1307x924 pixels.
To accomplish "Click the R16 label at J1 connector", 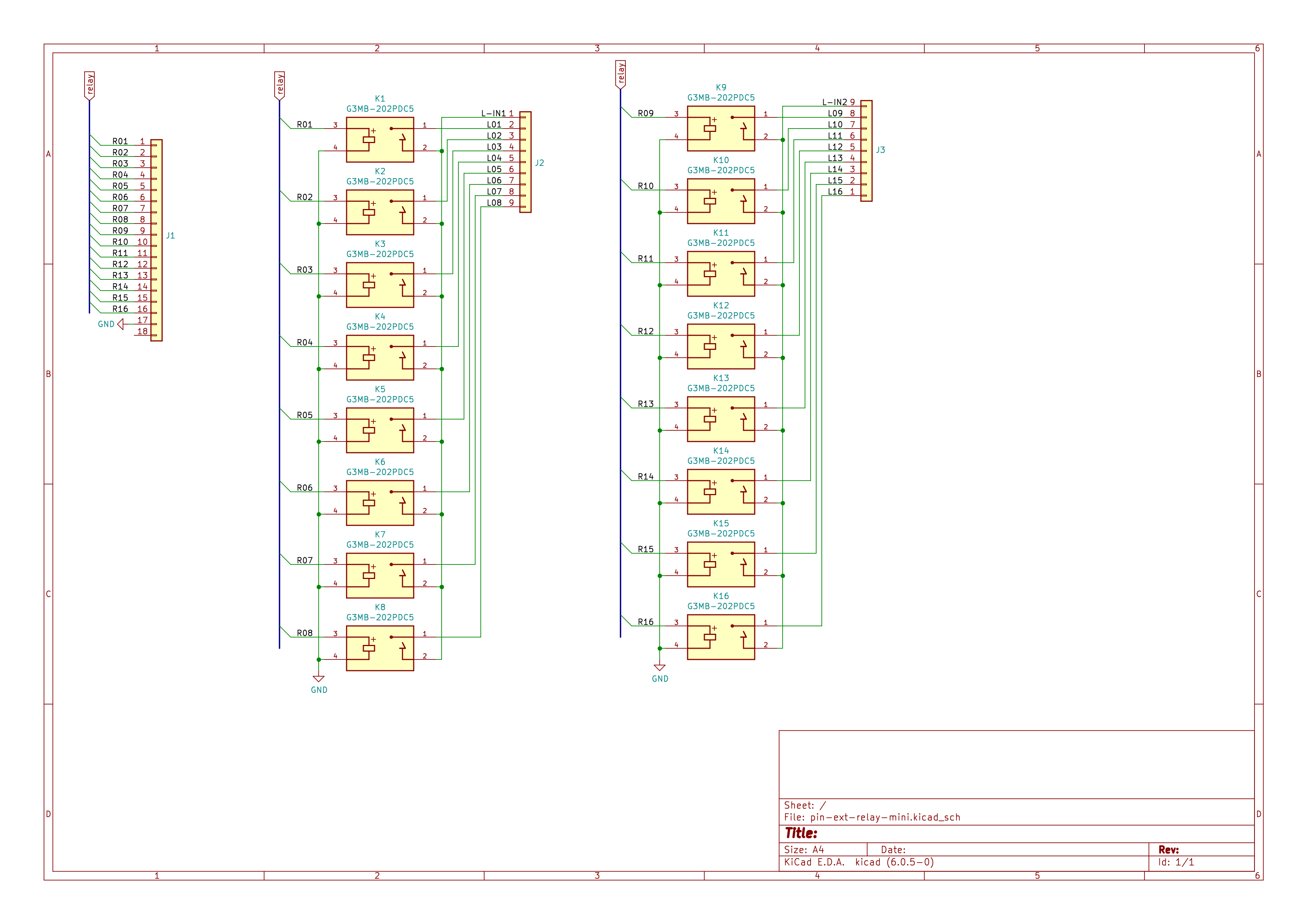I will point(120,309).
